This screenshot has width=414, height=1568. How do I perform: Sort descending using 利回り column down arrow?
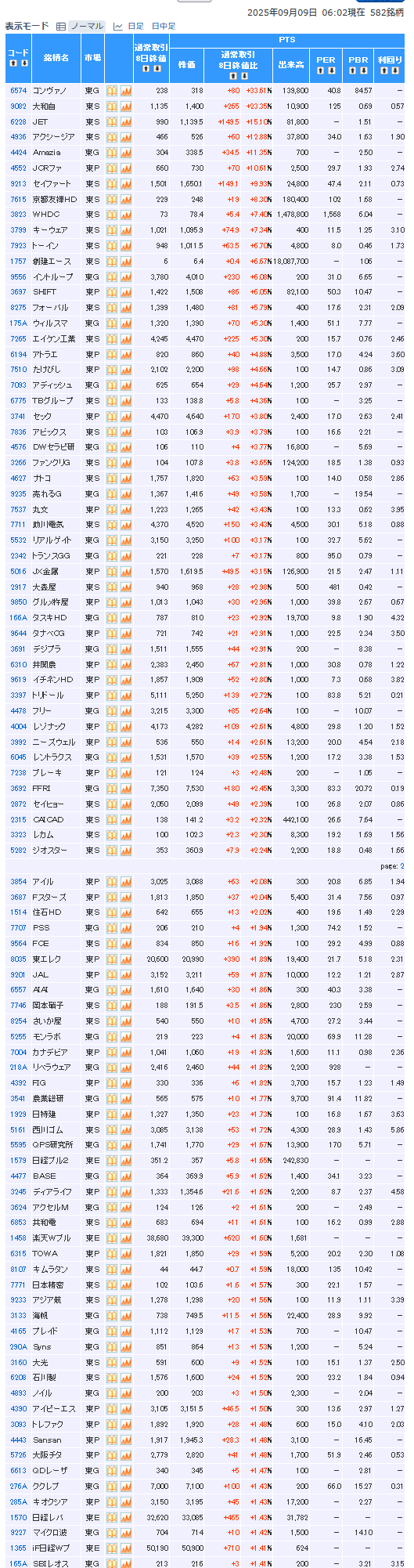(x=395, y=70)
